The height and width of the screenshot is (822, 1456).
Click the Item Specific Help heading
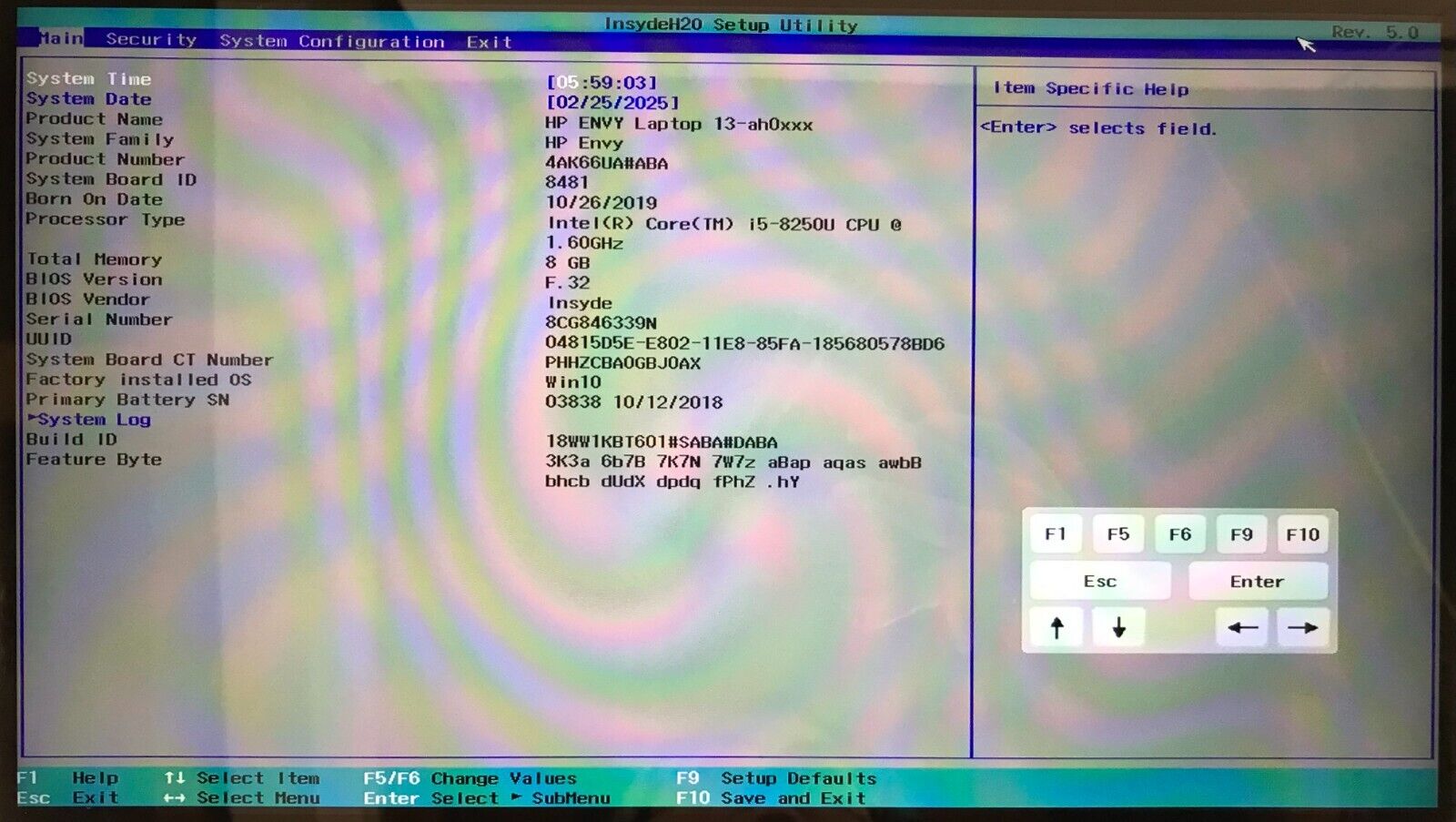point(1090,89)
